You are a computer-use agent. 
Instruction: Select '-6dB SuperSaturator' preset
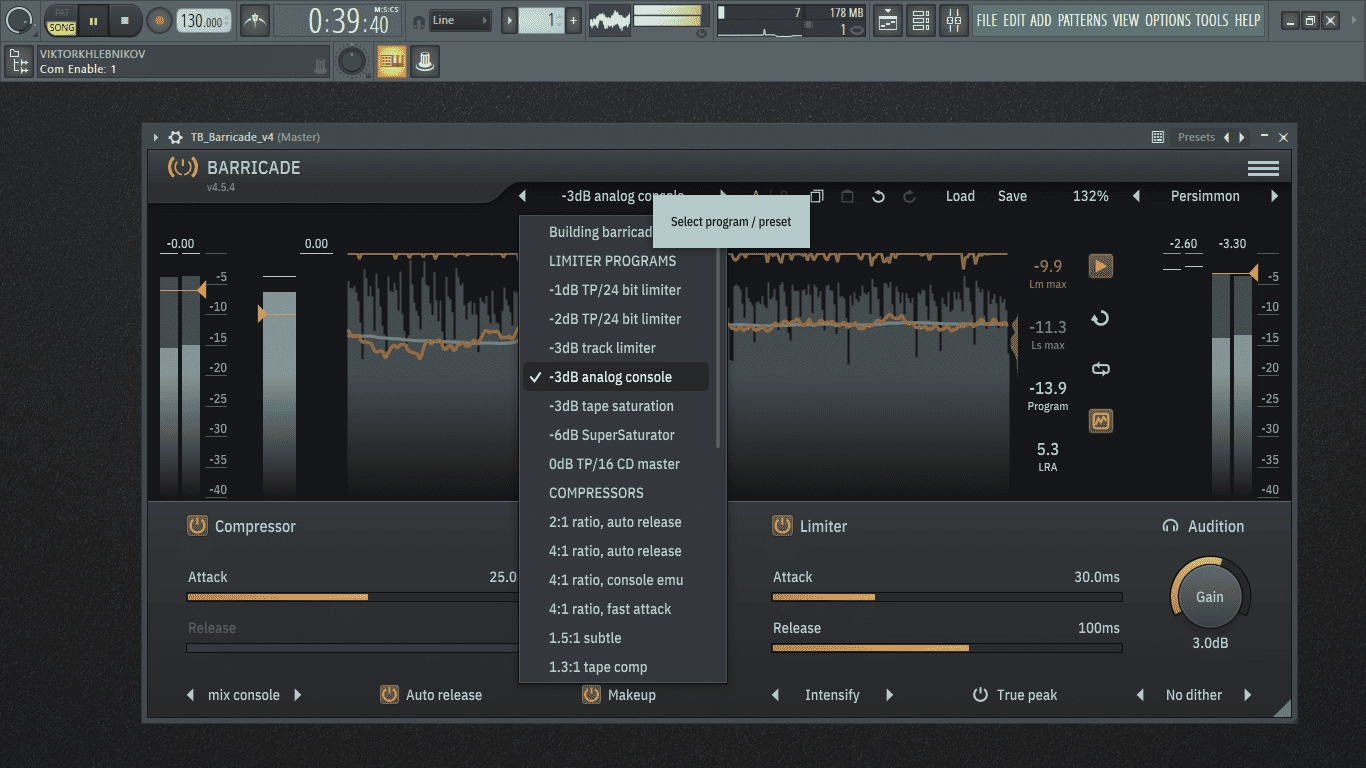pyautogui.click(x=615, y=435)
